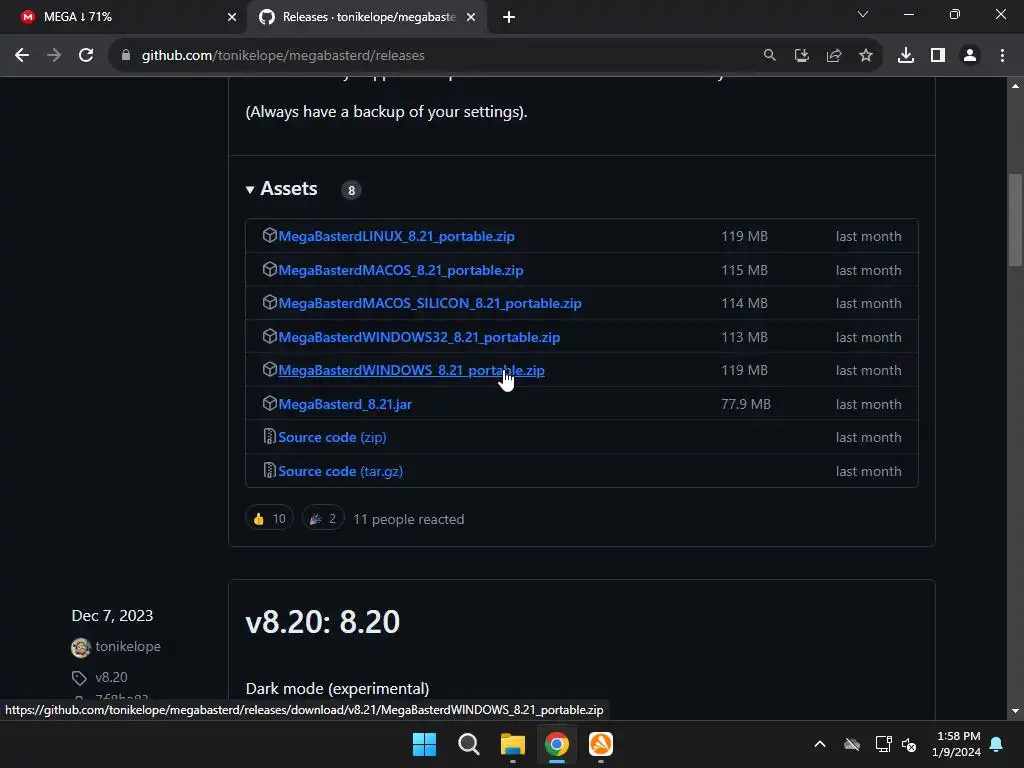
Task: Click package icon beside MegaBasterd_8.21.jar
Action: (x=269, y=403)
